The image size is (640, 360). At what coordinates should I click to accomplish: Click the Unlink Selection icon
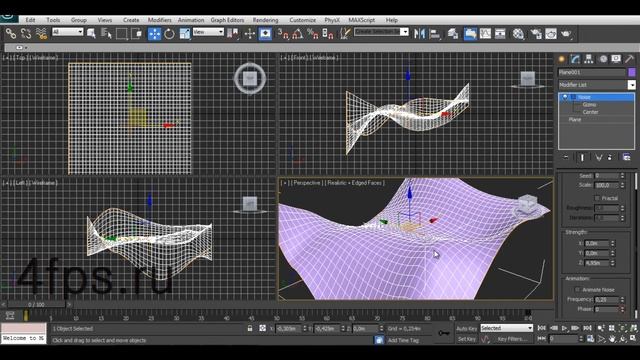[x=26, y=33]
